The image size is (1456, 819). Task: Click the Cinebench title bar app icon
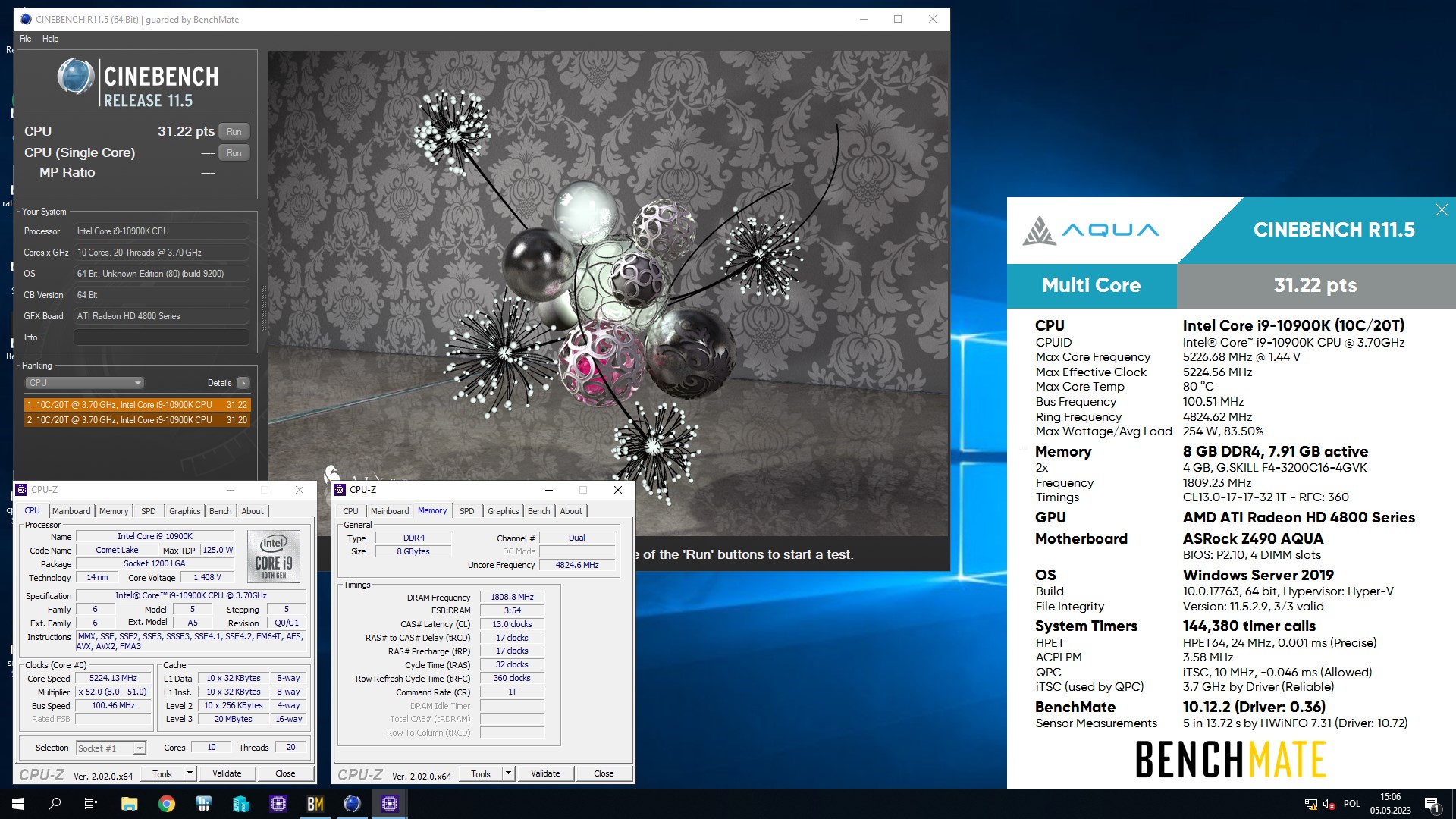pos(26,19)
